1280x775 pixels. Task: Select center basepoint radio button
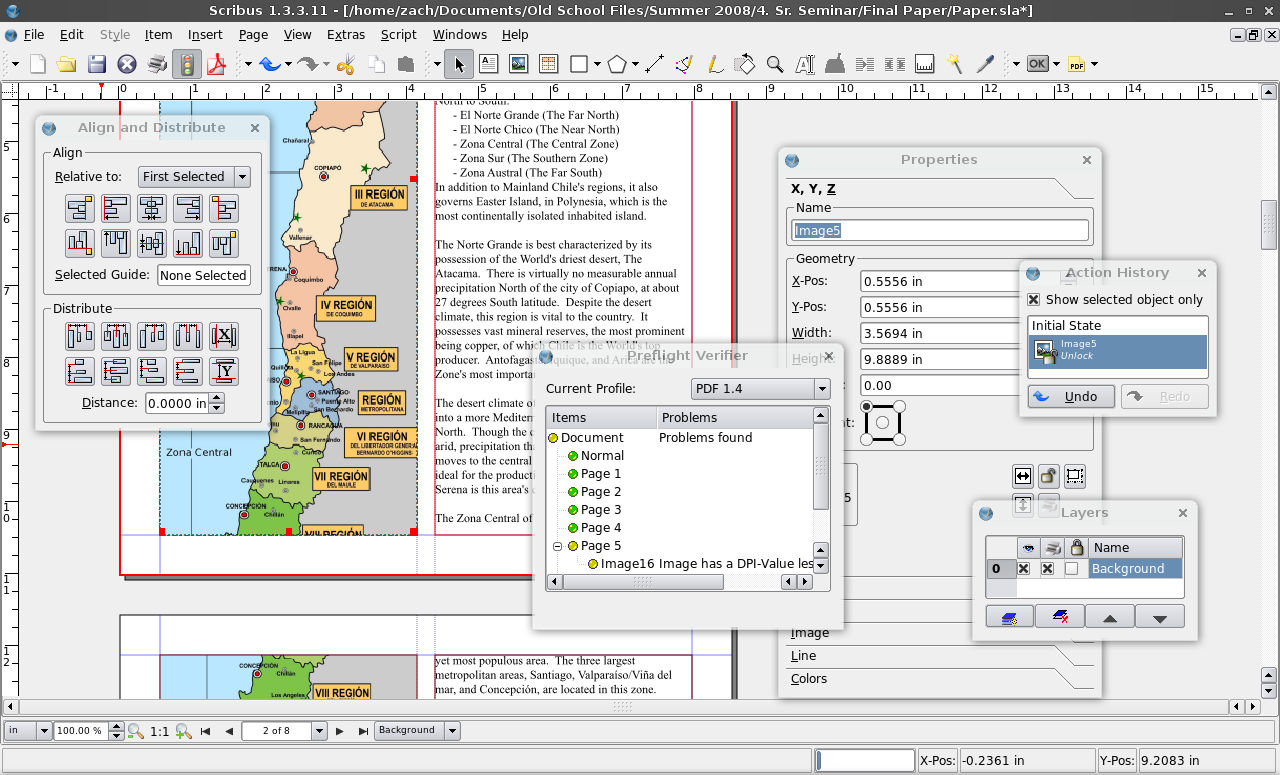[x=882, y=422]
